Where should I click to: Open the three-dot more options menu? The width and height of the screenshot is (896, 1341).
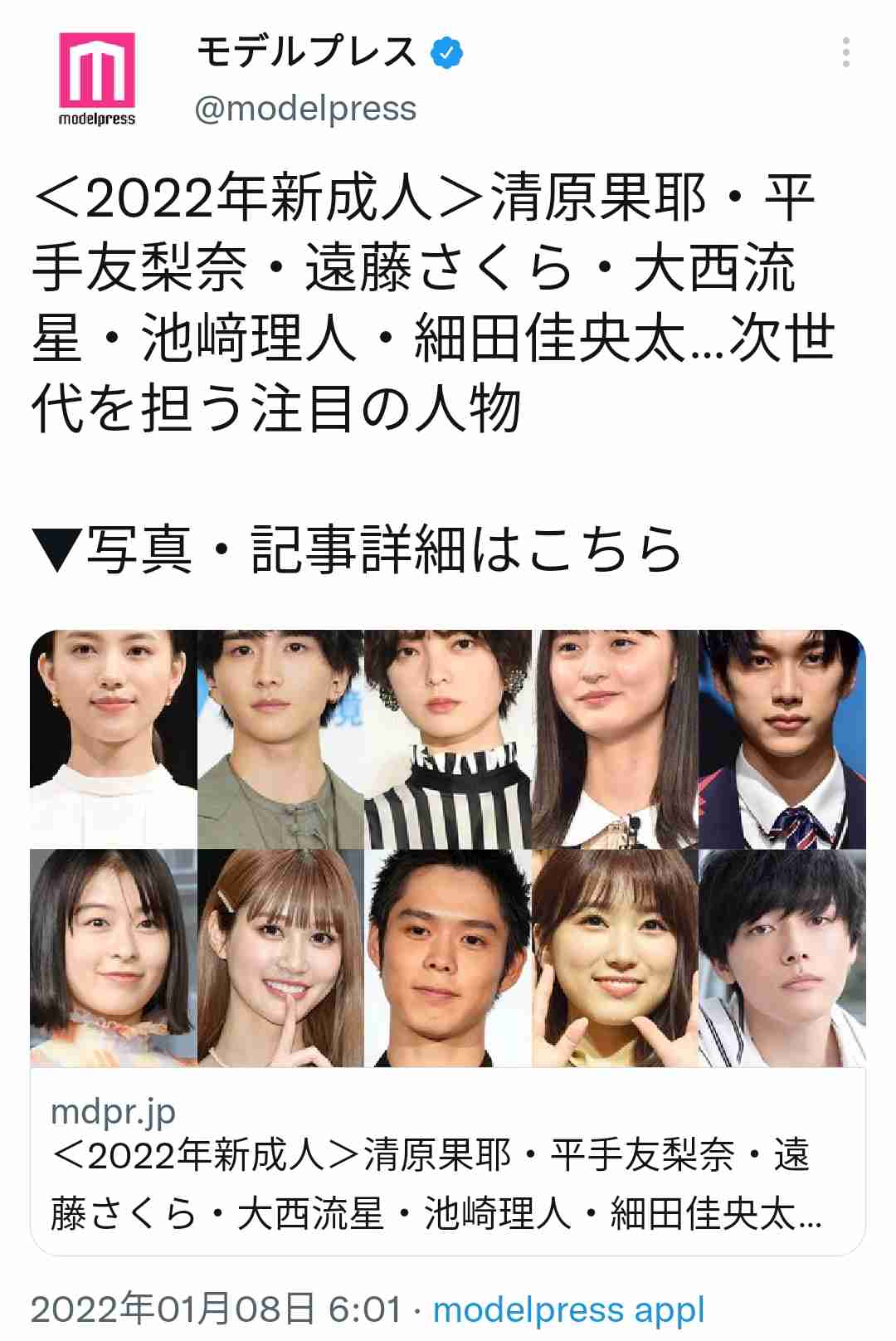[845, 52]
